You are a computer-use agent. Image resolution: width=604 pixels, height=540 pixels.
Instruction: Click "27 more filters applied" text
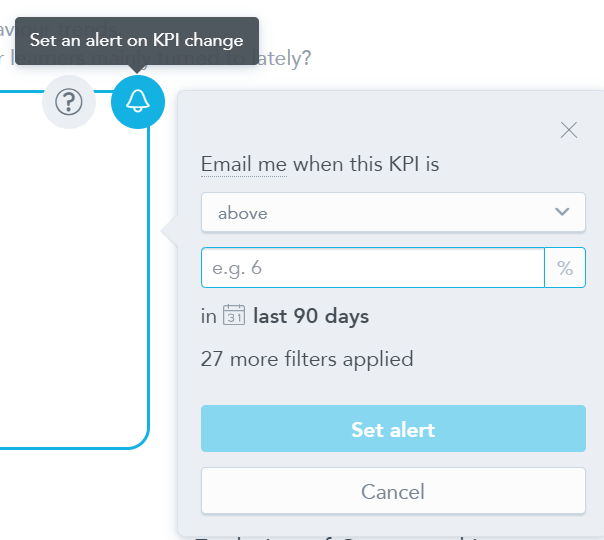click(307, 359)
